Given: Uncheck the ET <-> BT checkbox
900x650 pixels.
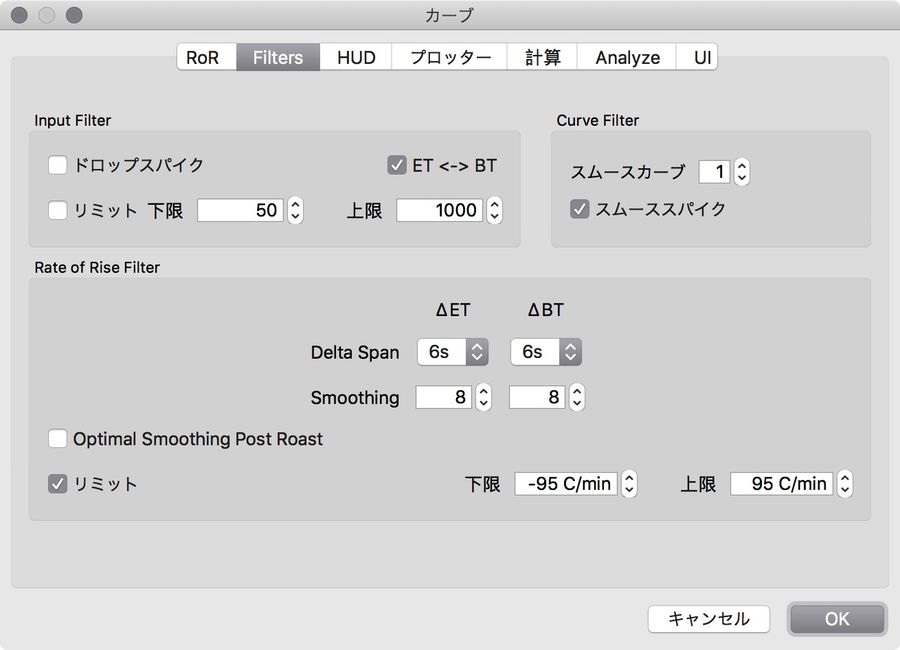Looking at the screenshot, I should 397,165.
